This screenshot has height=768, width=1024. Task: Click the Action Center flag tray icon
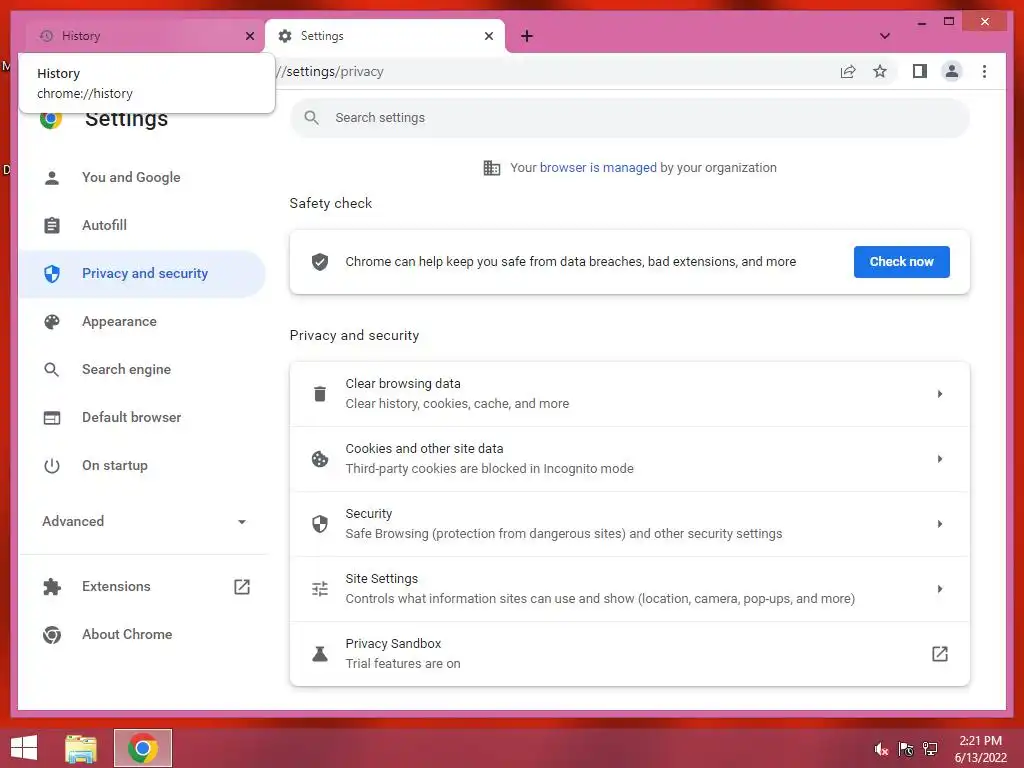tap(906, 749)
